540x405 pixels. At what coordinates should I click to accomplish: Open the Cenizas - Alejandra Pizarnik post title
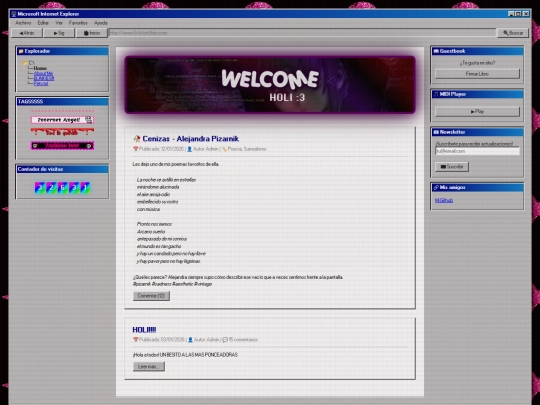[190, 139]
